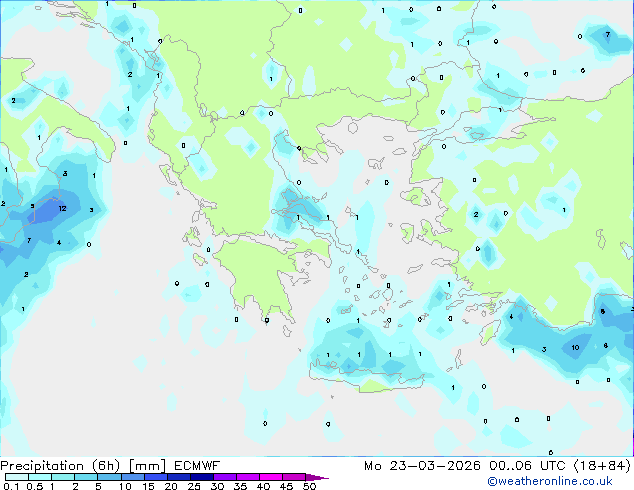Click the '10' precipitation value south of Turkey
634x490 pixels.
click(575, 347)
